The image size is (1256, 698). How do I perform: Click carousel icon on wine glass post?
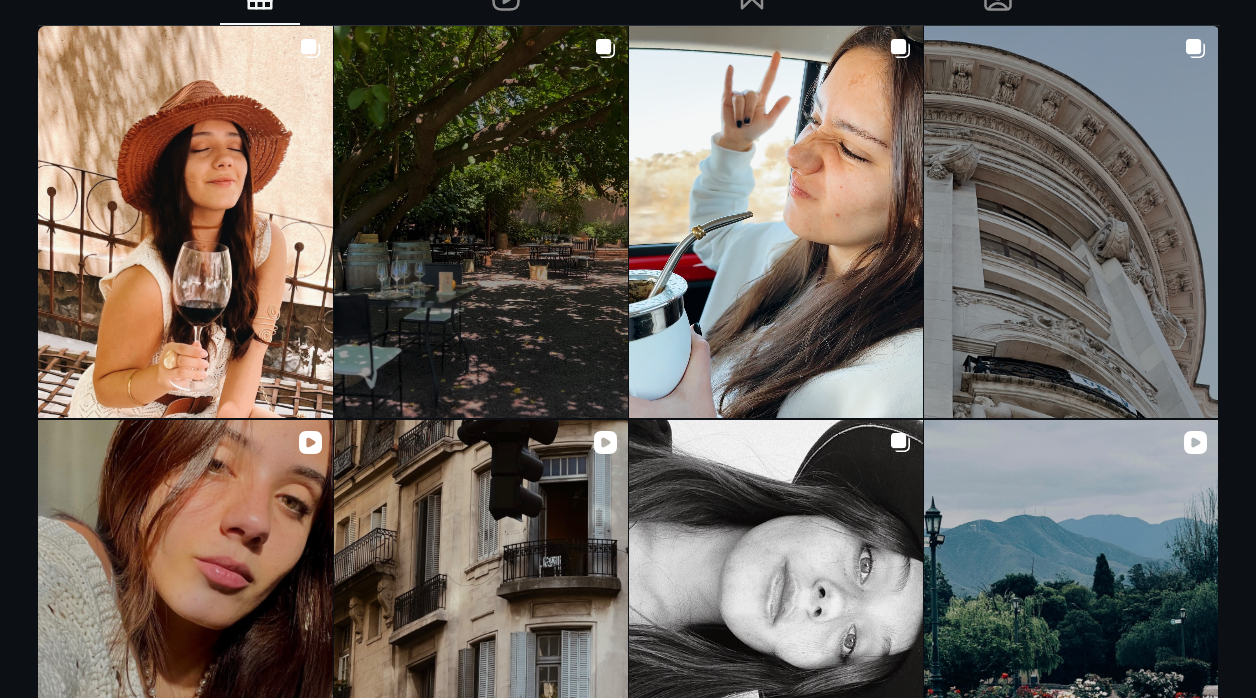(310, 48)
